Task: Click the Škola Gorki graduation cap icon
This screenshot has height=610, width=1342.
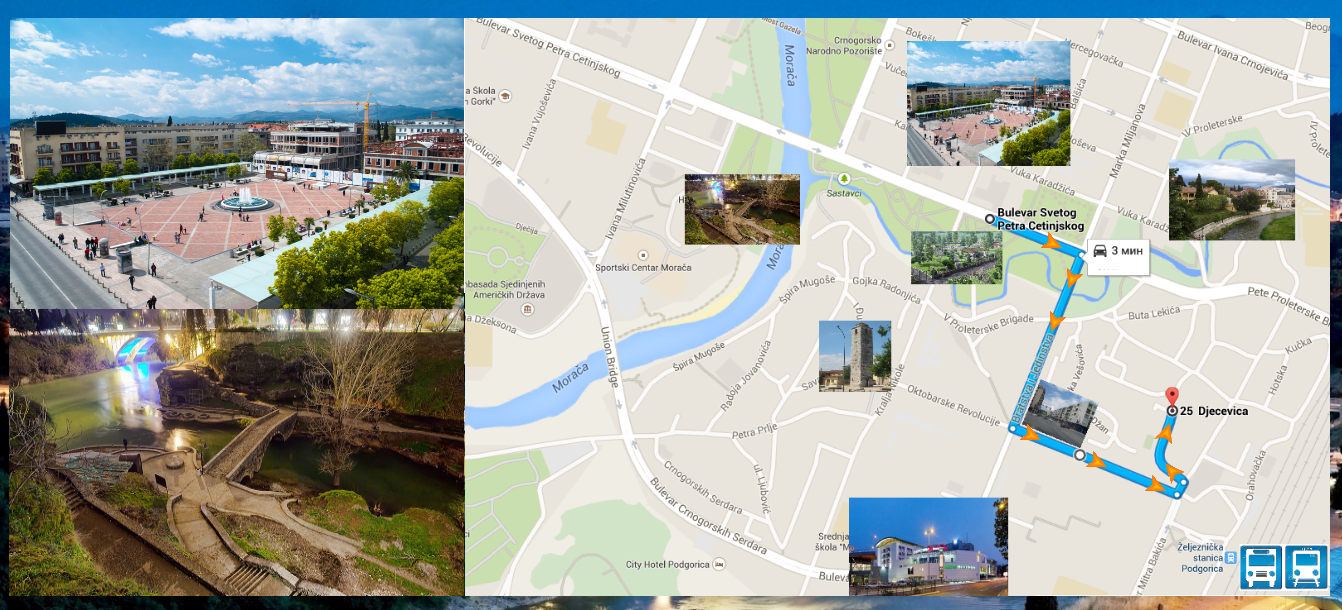Action: click(x=506, y=96)
